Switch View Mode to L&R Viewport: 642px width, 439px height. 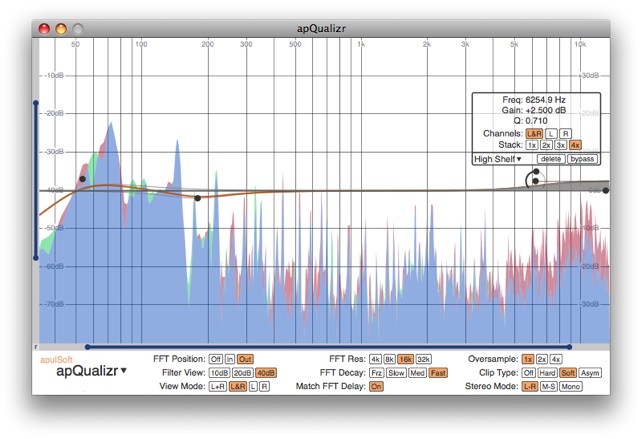pos(238,387)
